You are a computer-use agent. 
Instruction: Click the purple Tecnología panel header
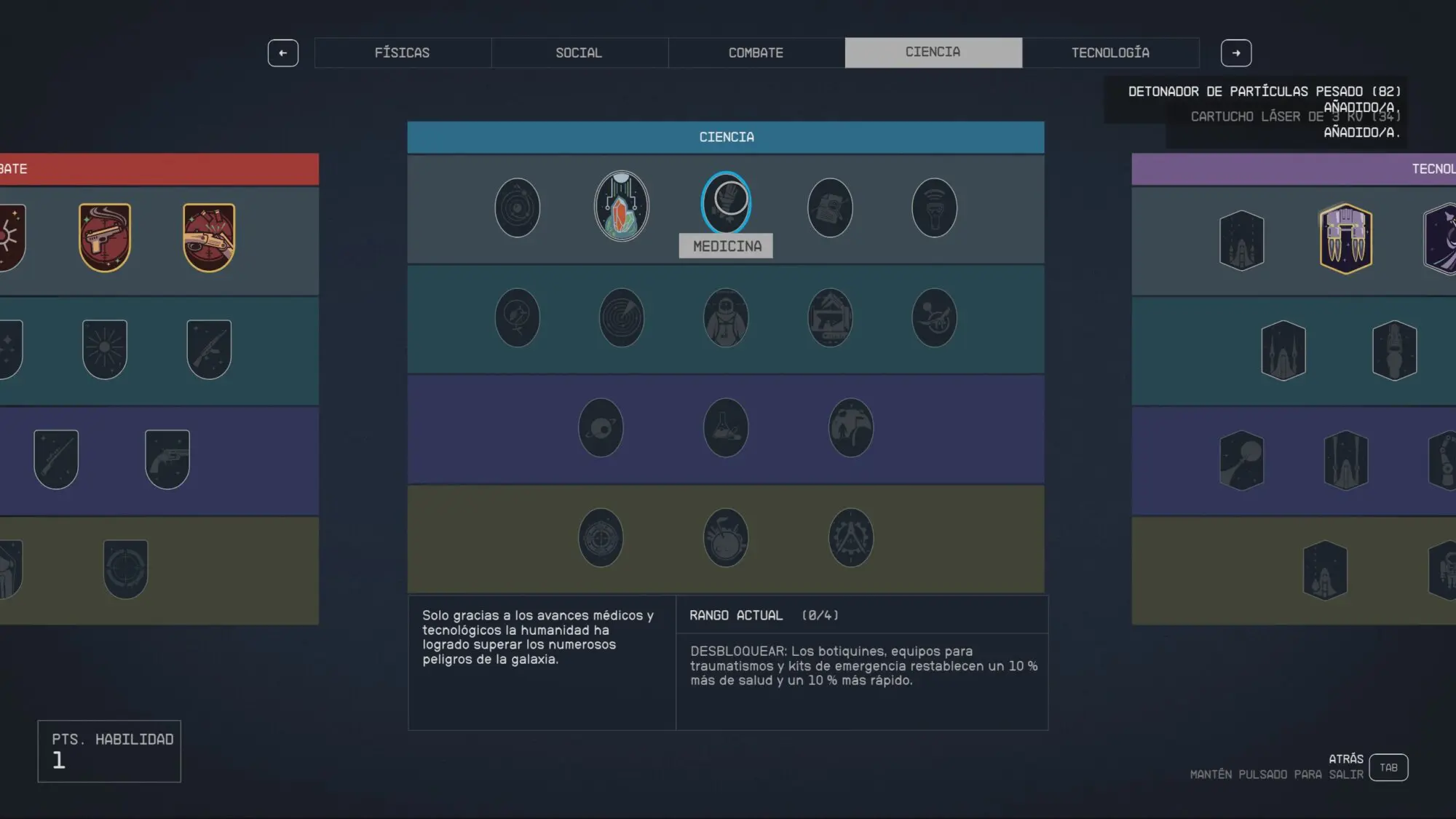[x=1294, y=169]
